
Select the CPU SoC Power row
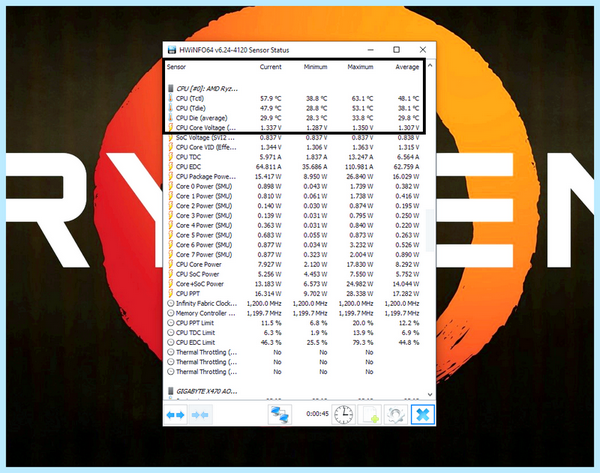(294, 274)
